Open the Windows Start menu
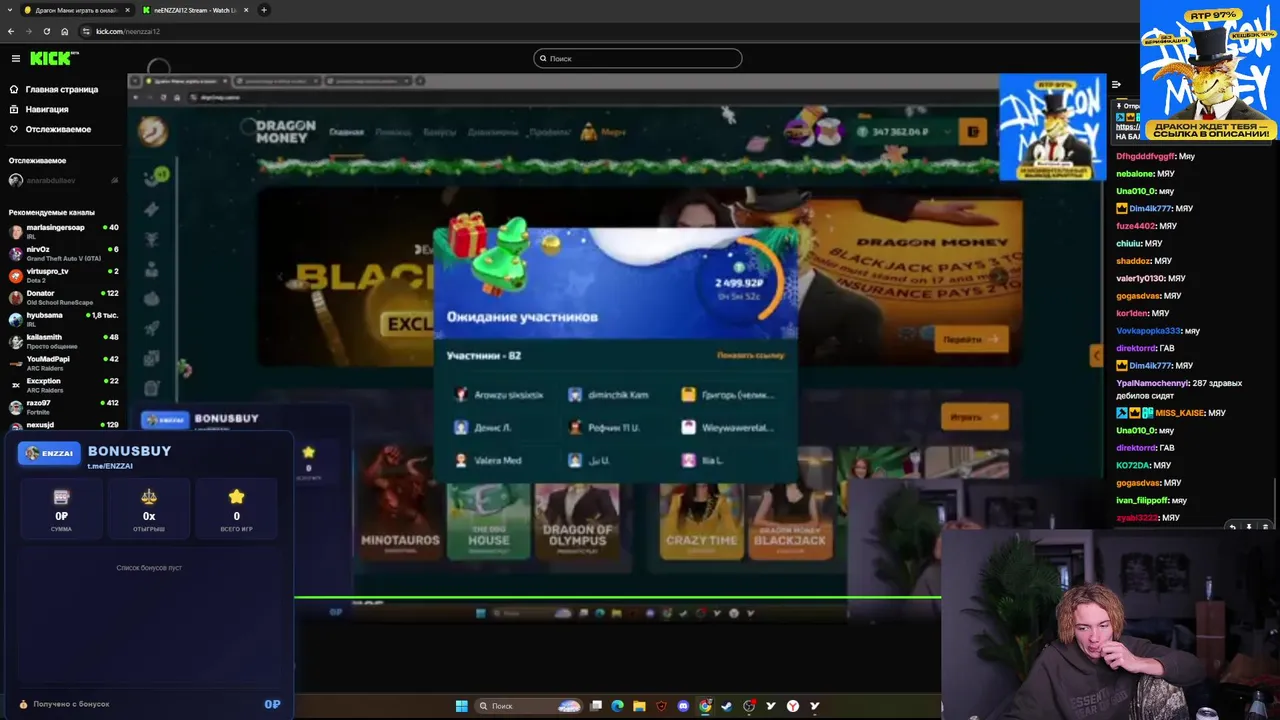1280x720 pixels. tap(461, 706)
